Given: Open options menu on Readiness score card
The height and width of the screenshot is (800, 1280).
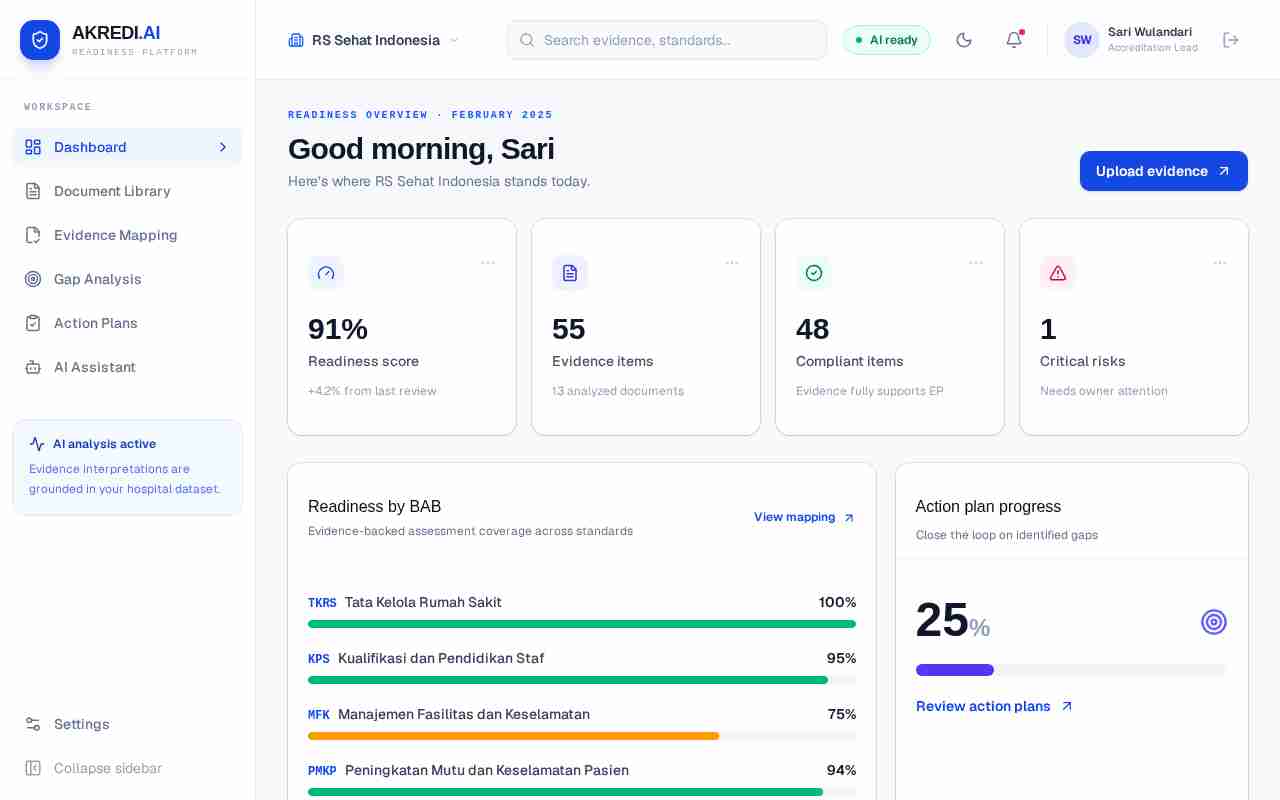Looking at the screenshot, I should (x=488, y=263).
